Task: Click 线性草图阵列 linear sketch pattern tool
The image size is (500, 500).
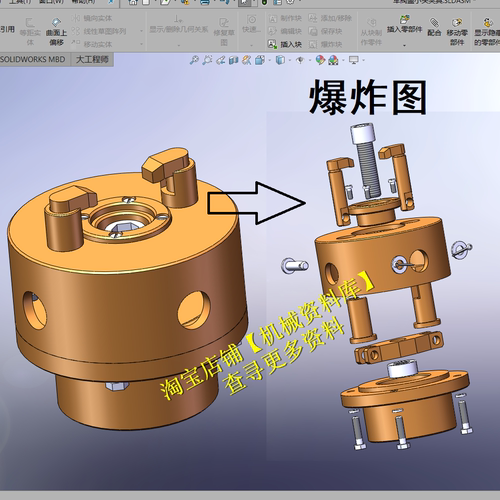Action: pyautogui.click(x=99, y=31)
